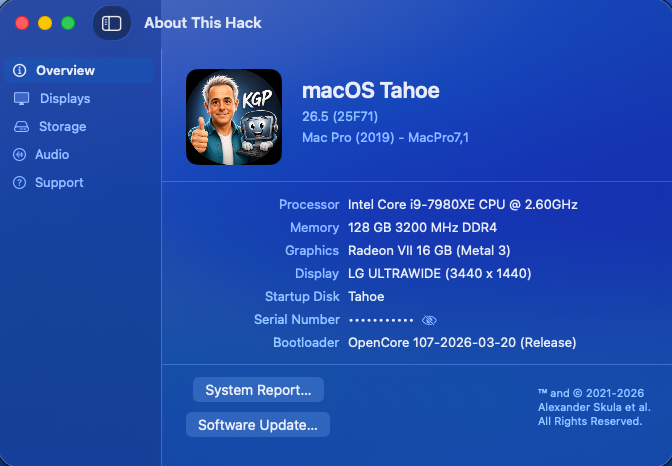Toggle the sidebar panel icon
Viewport: 672px width, 466px height.
pos(111,23)
